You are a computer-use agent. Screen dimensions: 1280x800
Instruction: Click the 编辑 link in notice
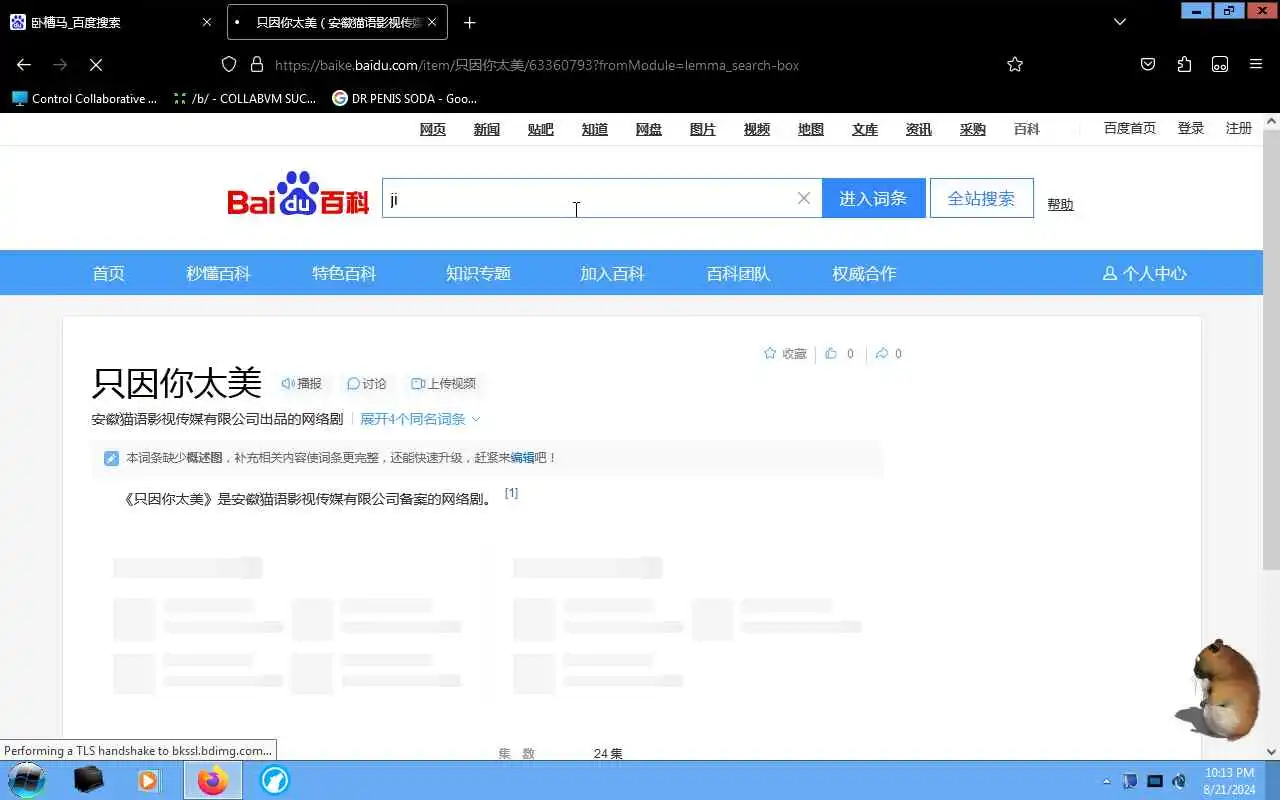coord(522,458)
